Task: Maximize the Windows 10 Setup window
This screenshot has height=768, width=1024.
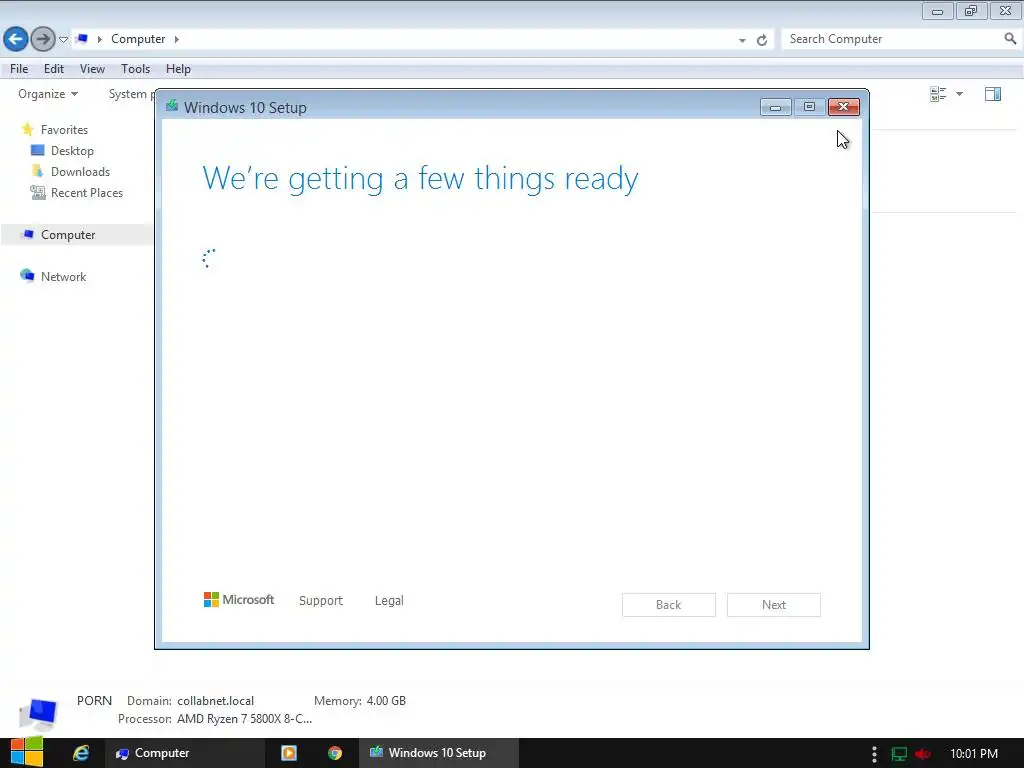Action: coord(810,107)
